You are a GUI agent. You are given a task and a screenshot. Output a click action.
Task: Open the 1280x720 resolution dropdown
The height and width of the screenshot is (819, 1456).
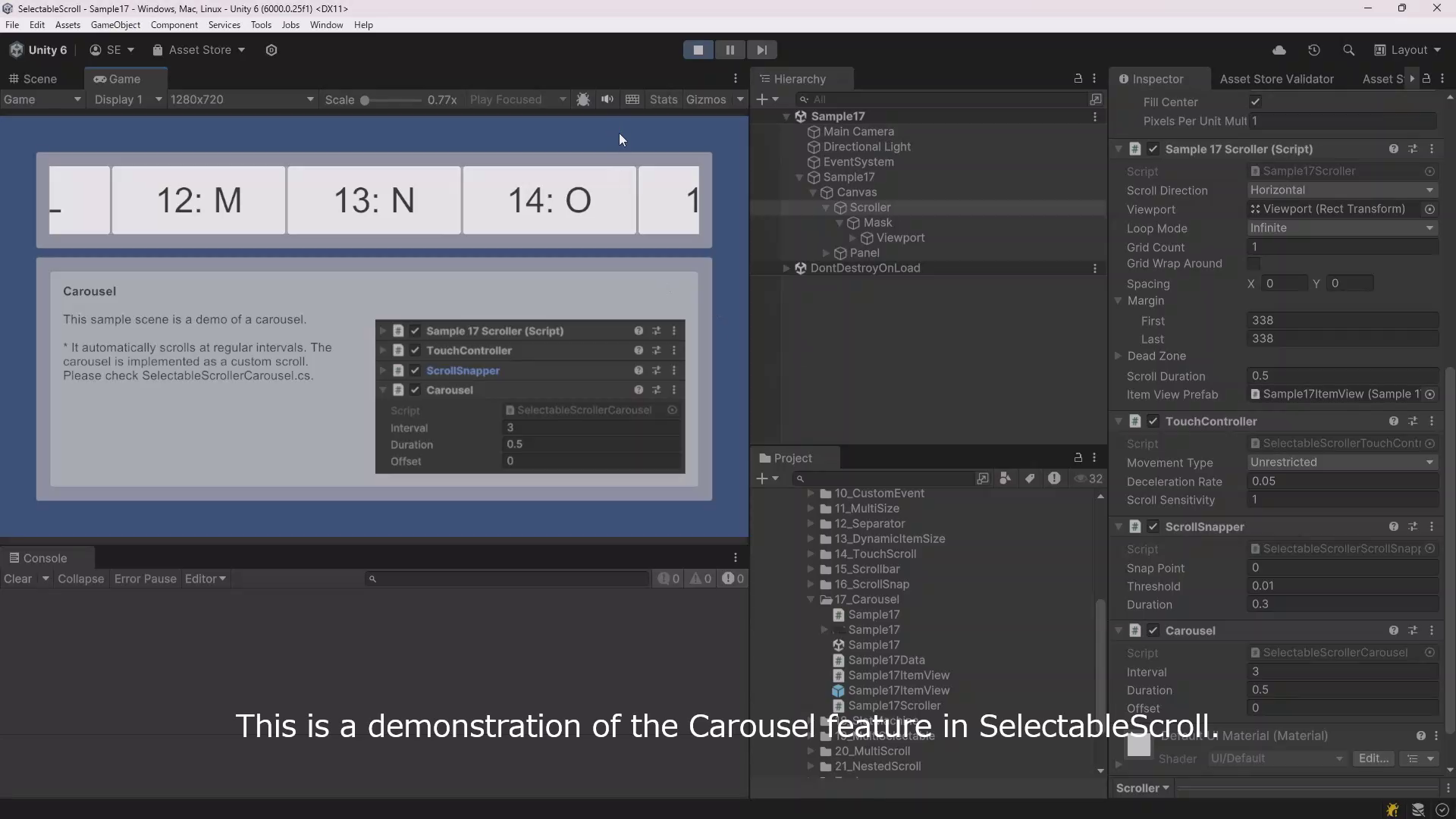click(242, 99)
